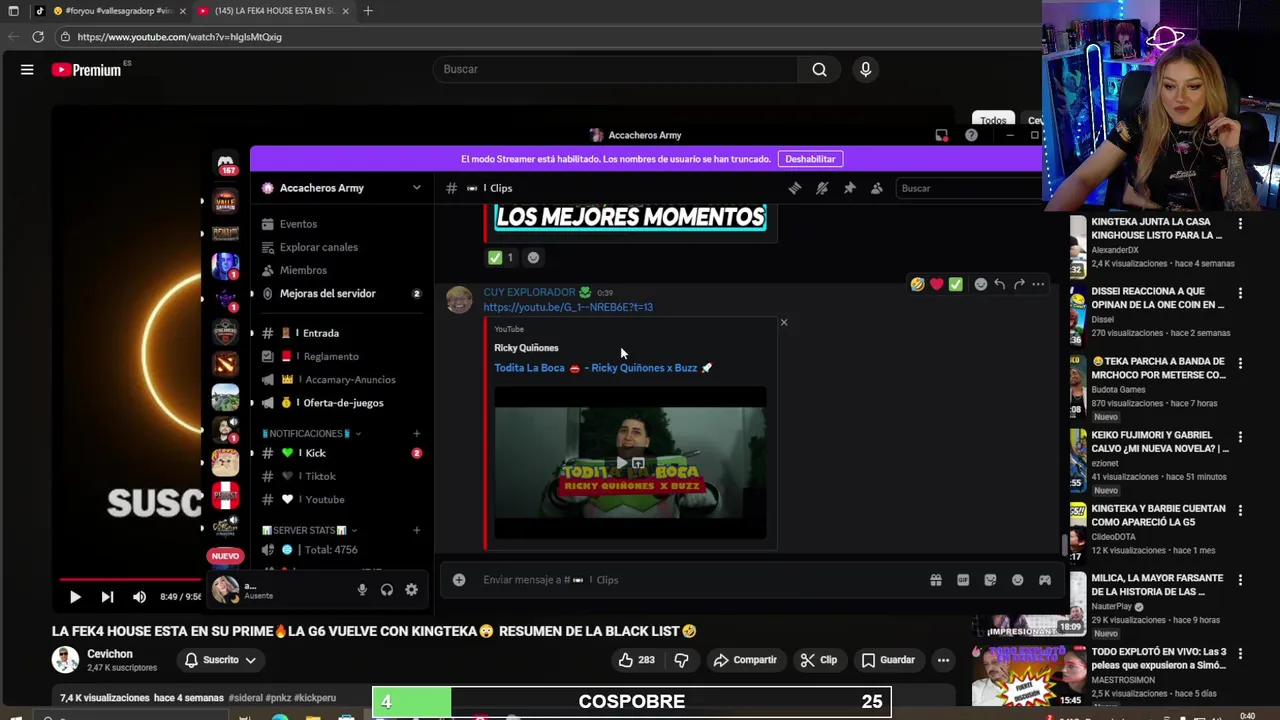Add channel to NOTIFICACIONES category
1280x720 pixels.
click(x=417, y=433)
